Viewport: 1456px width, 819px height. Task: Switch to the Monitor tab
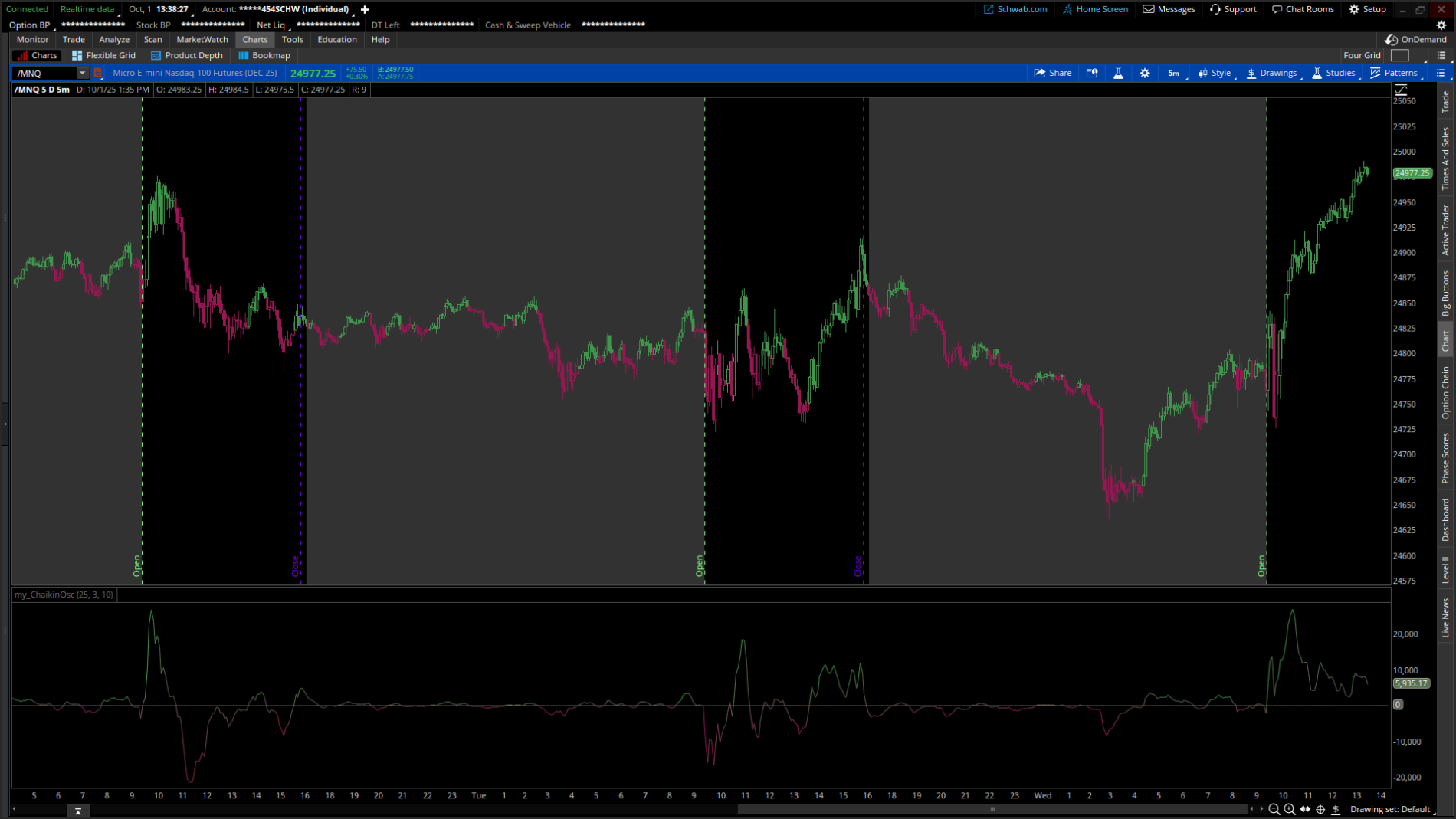coord(31,39)
